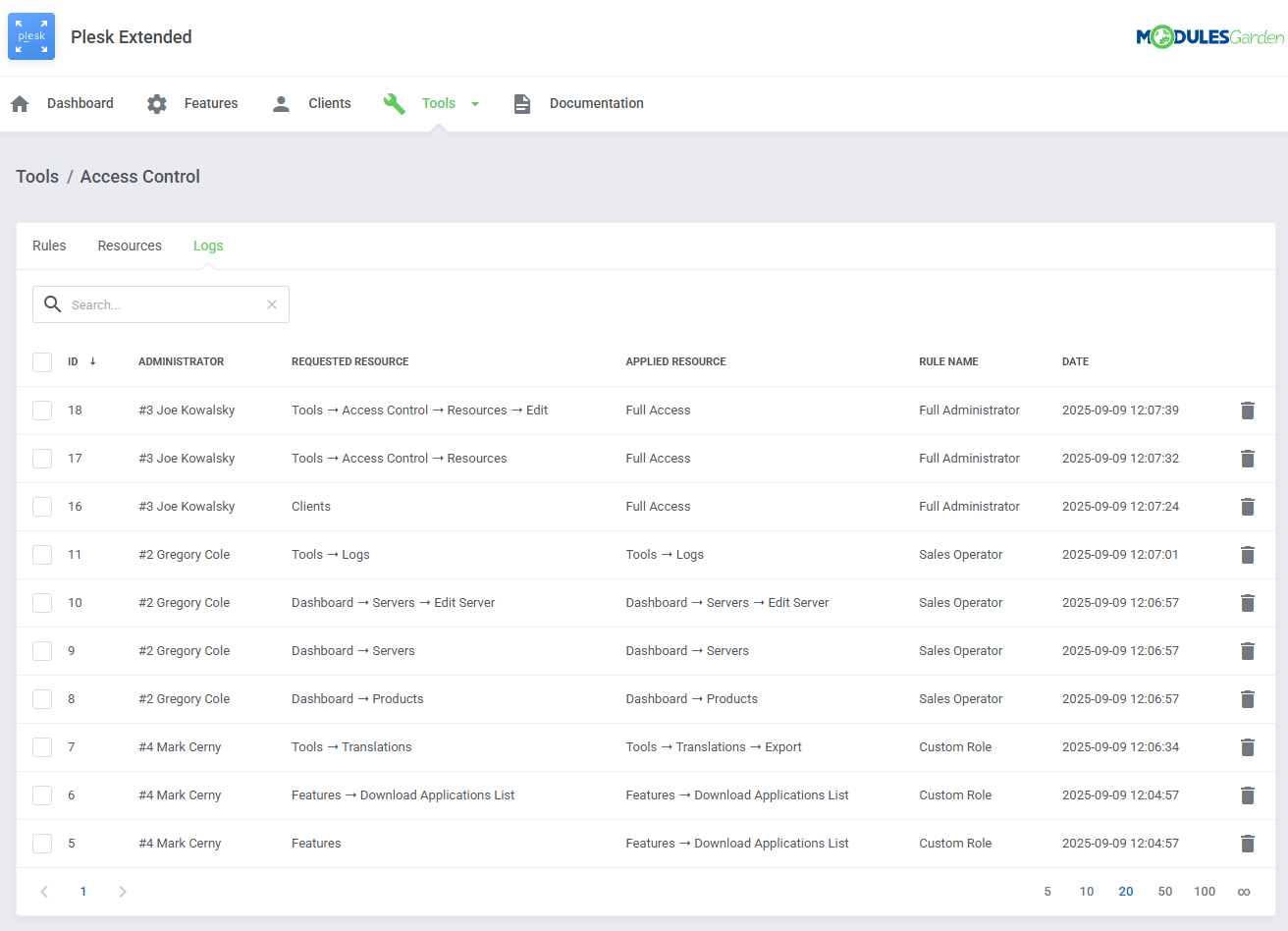This screenshot has width=1288, height=931.
Task: Expand the Tools dropdown menu
Action: tap(475, 103)
